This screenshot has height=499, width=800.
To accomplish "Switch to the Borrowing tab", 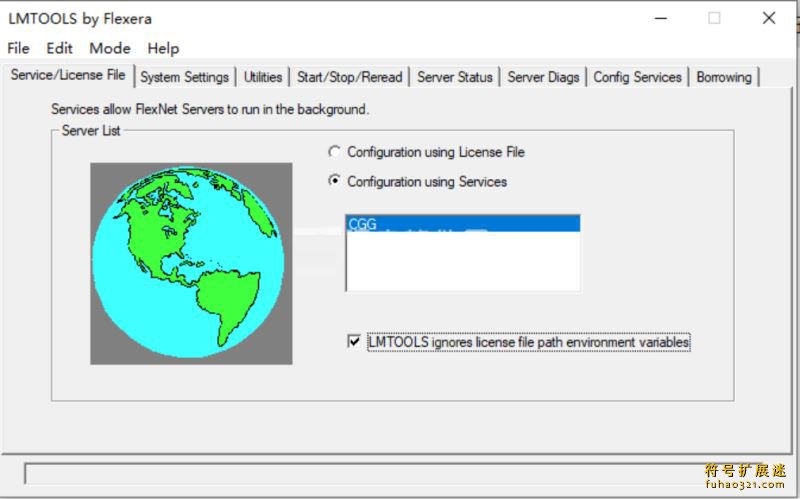I will coord(724,77).
